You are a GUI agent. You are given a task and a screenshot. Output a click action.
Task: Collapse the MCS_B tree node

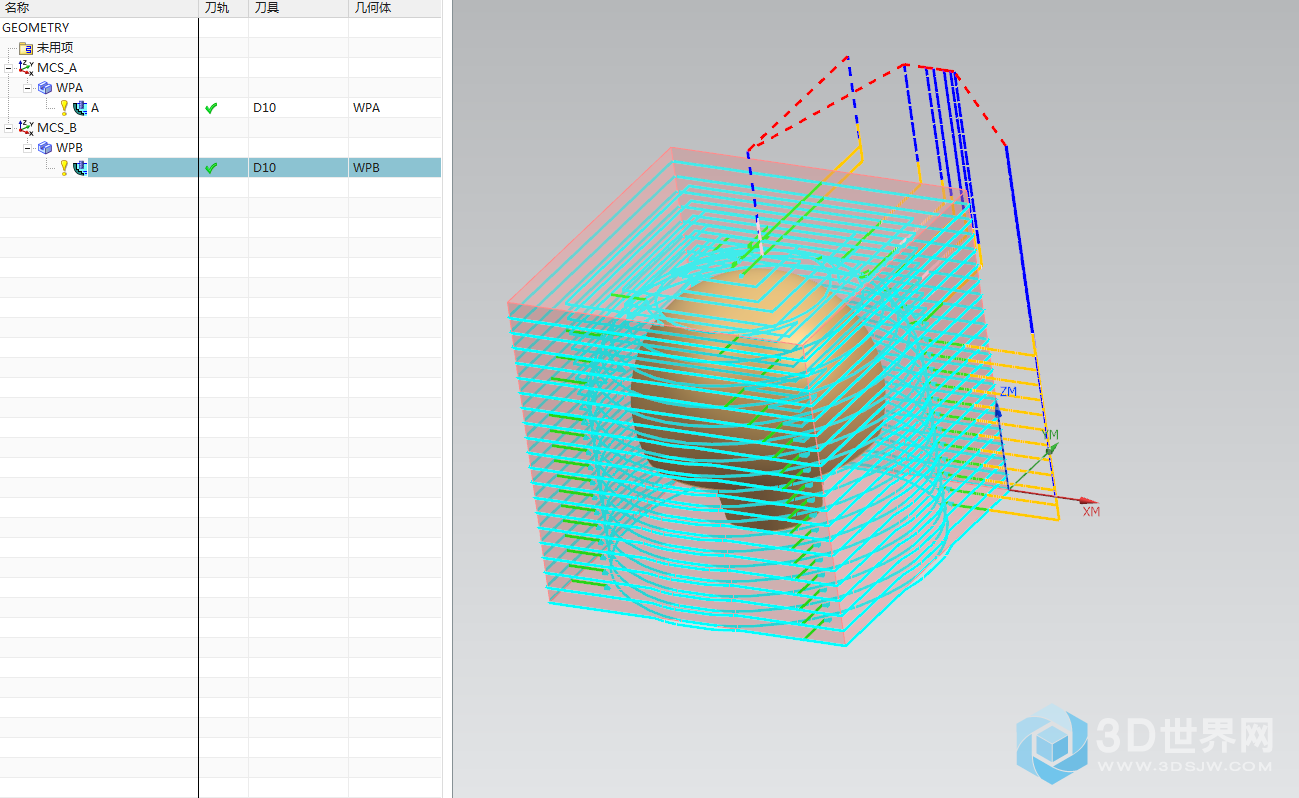coord(9,128)
